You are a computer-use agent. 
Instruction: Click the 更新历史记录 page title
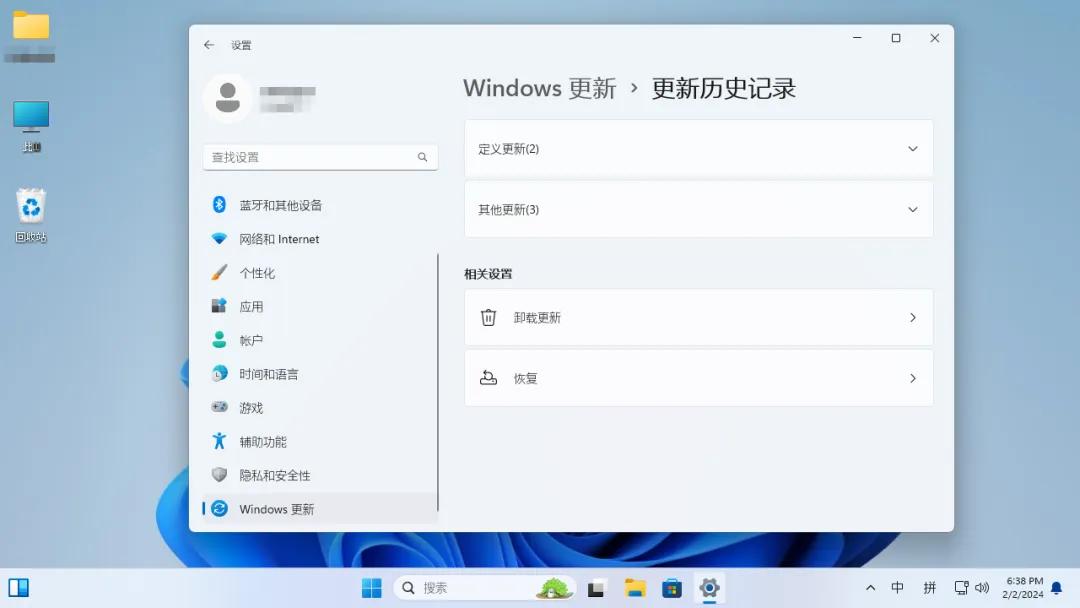point(723,88)
